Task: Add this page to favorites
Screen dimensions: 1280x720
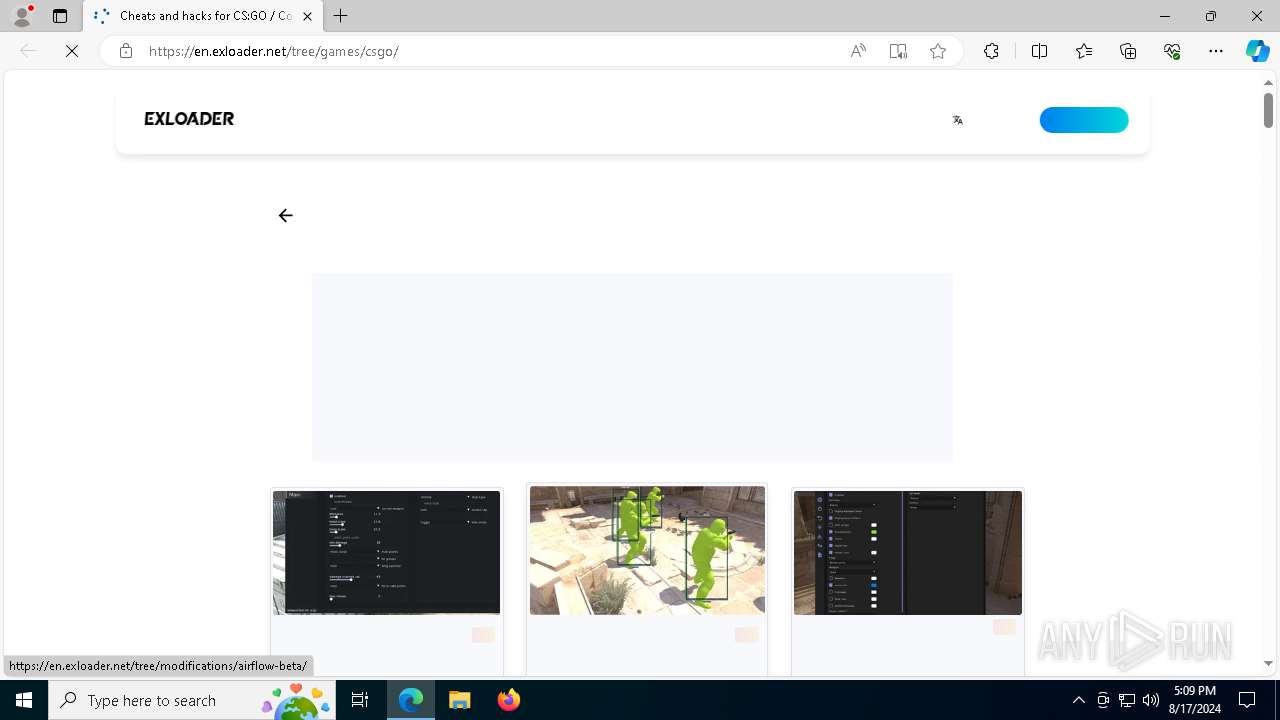Action: pyautogui.click(x=938, y=51)
